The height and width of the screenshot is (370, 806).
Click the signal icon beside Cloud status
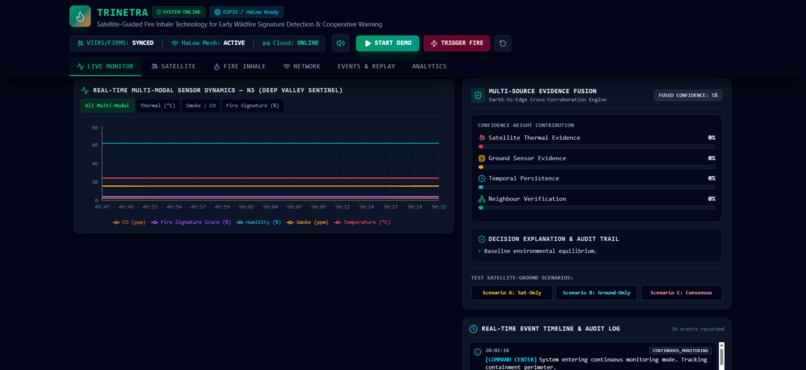point(266,43)
